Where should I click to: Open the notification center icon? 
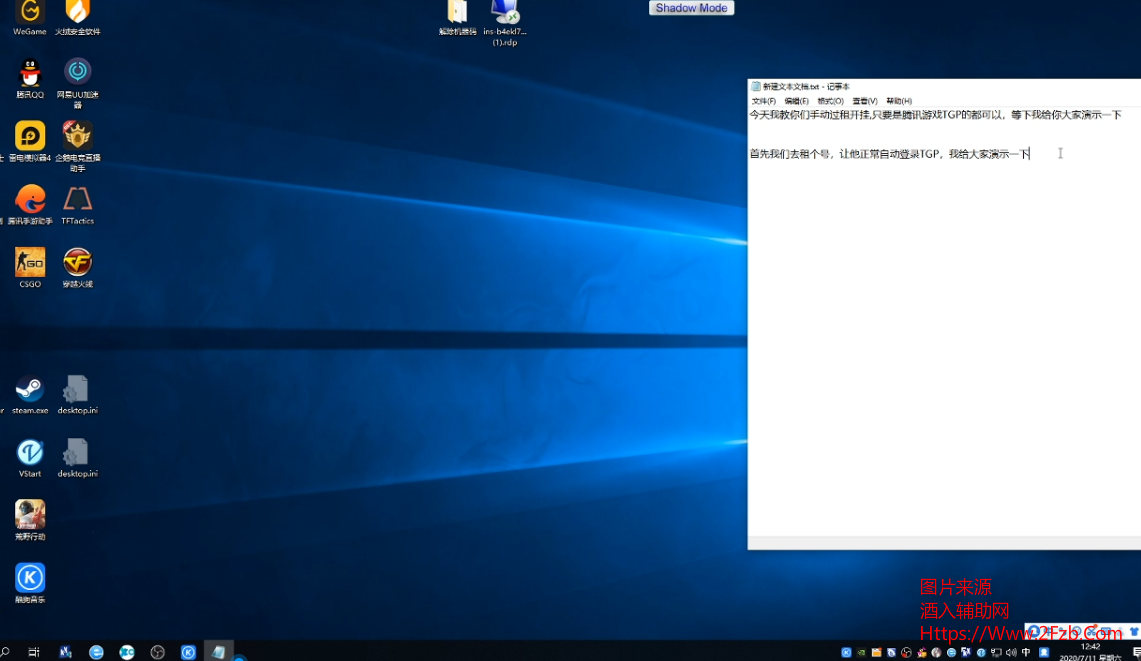coord(1136,652)
